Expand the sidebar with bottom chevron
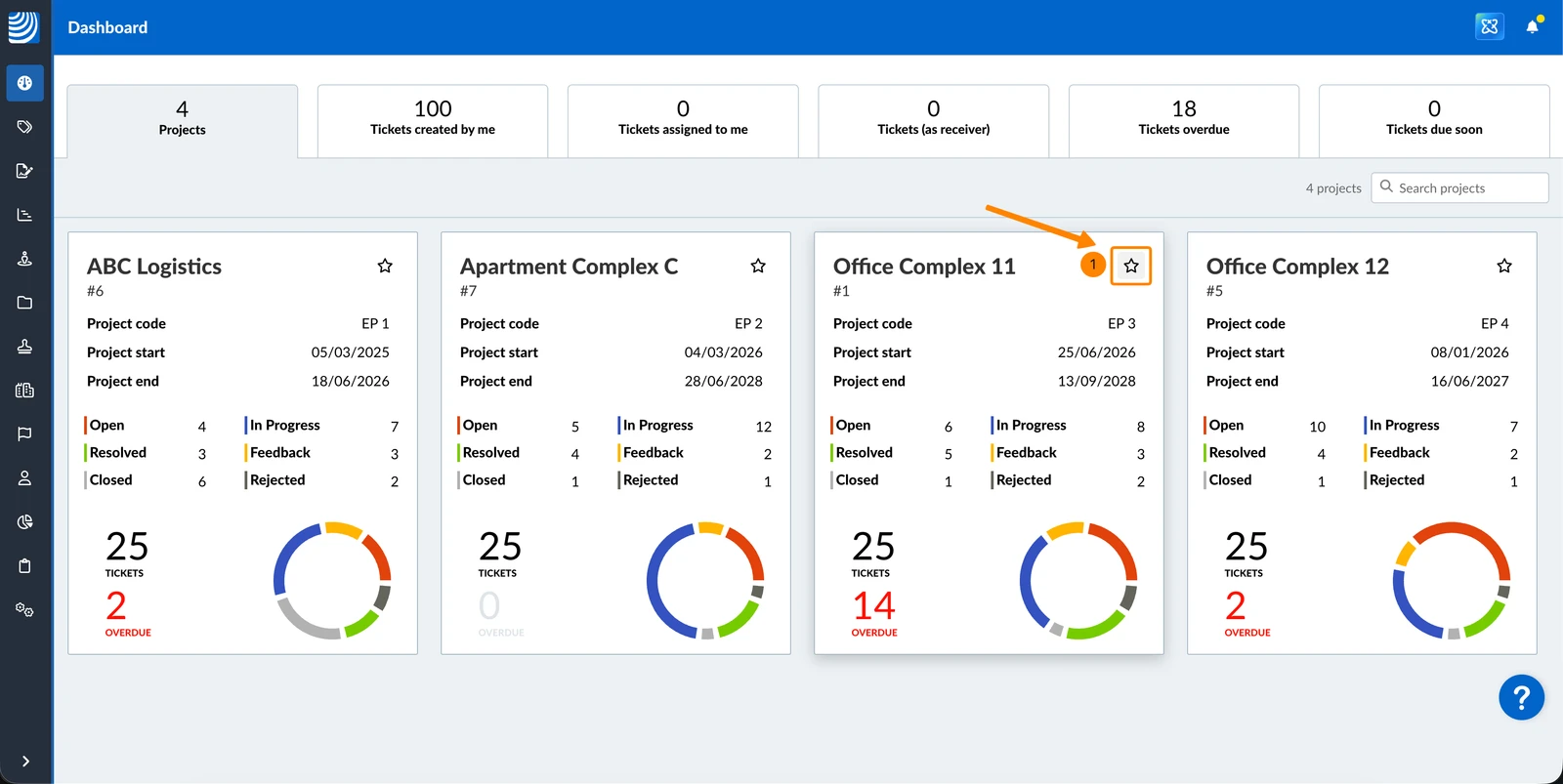The height and width of the screenshot is (784, 1563). point(25,762)
